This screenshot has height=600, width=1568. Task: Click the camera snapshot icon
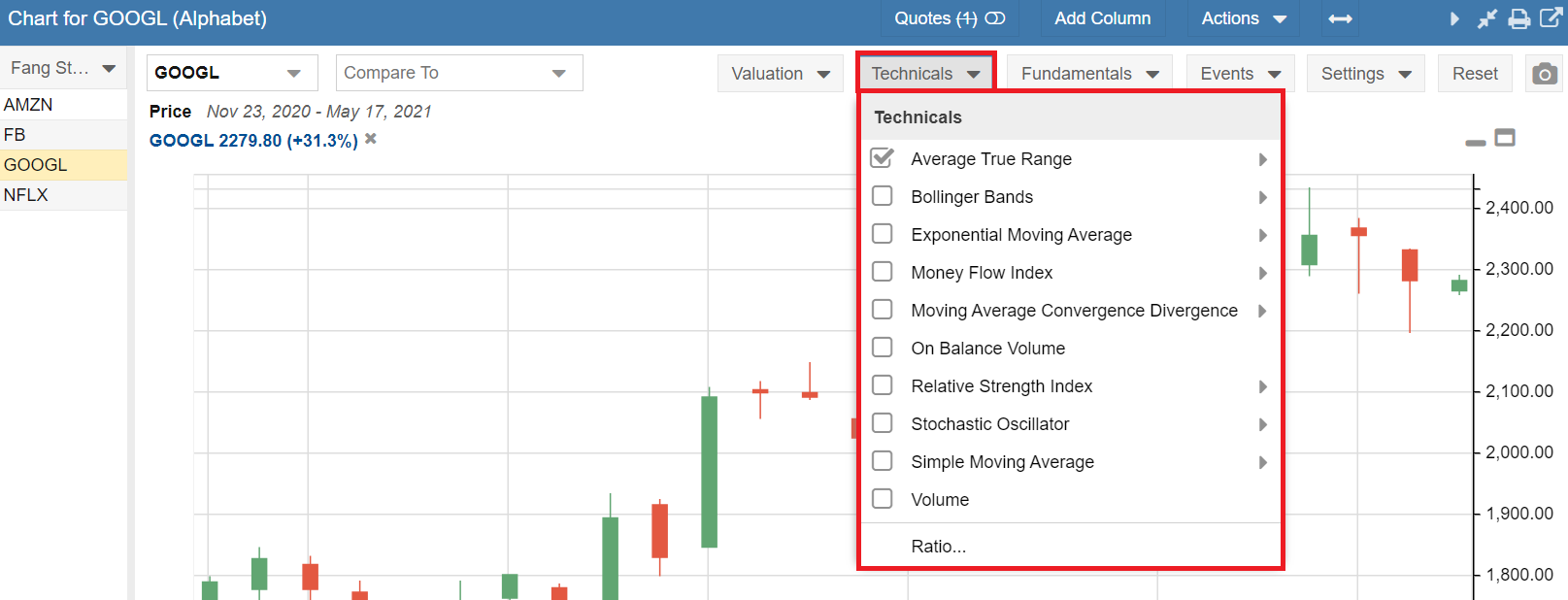pos(1545,74)
